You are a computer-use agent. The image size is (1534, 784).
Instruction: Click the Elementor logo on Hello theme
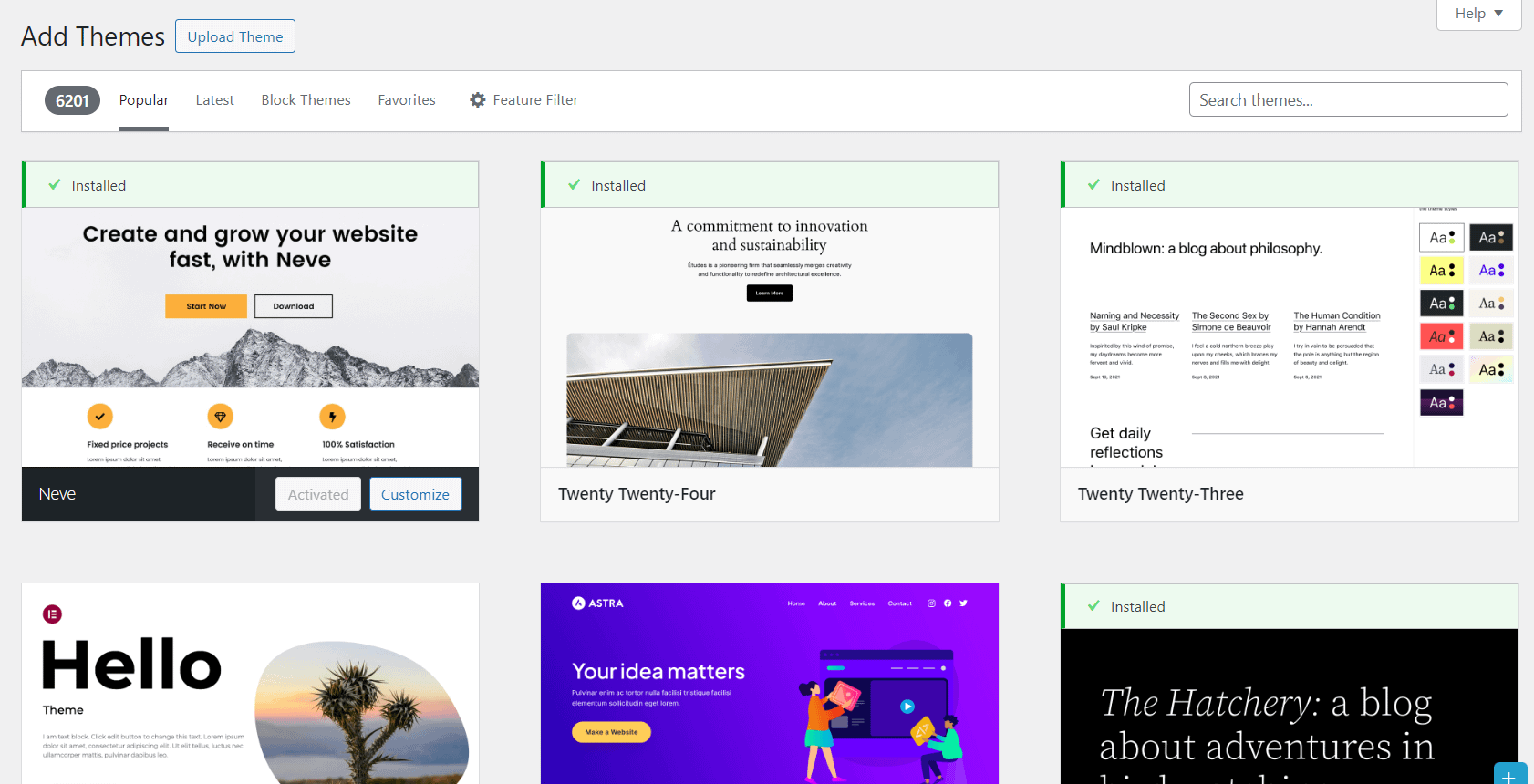coord(52,614)
